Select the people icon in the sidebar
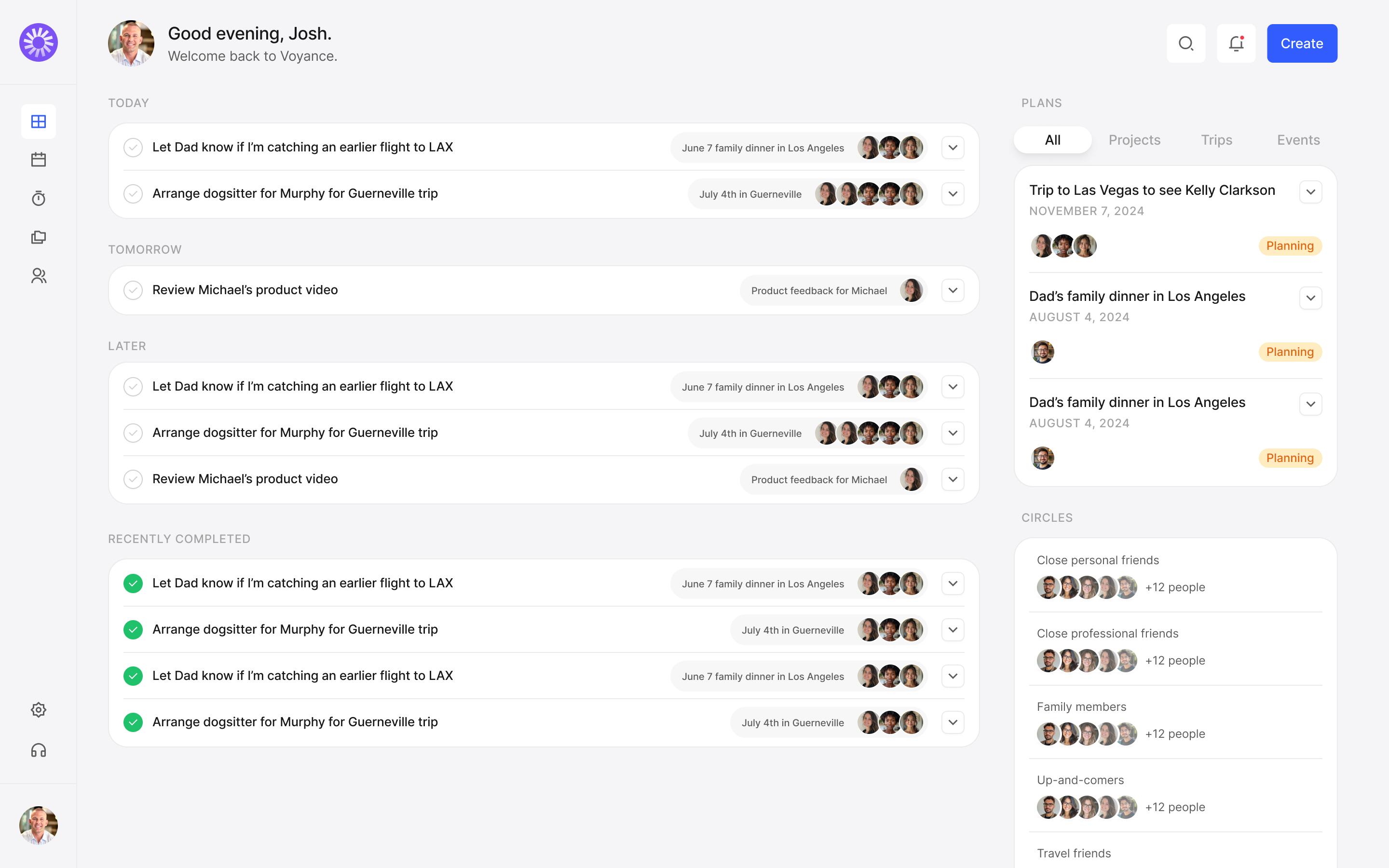This screenshot has width=1389, height=868. (38, 275)
